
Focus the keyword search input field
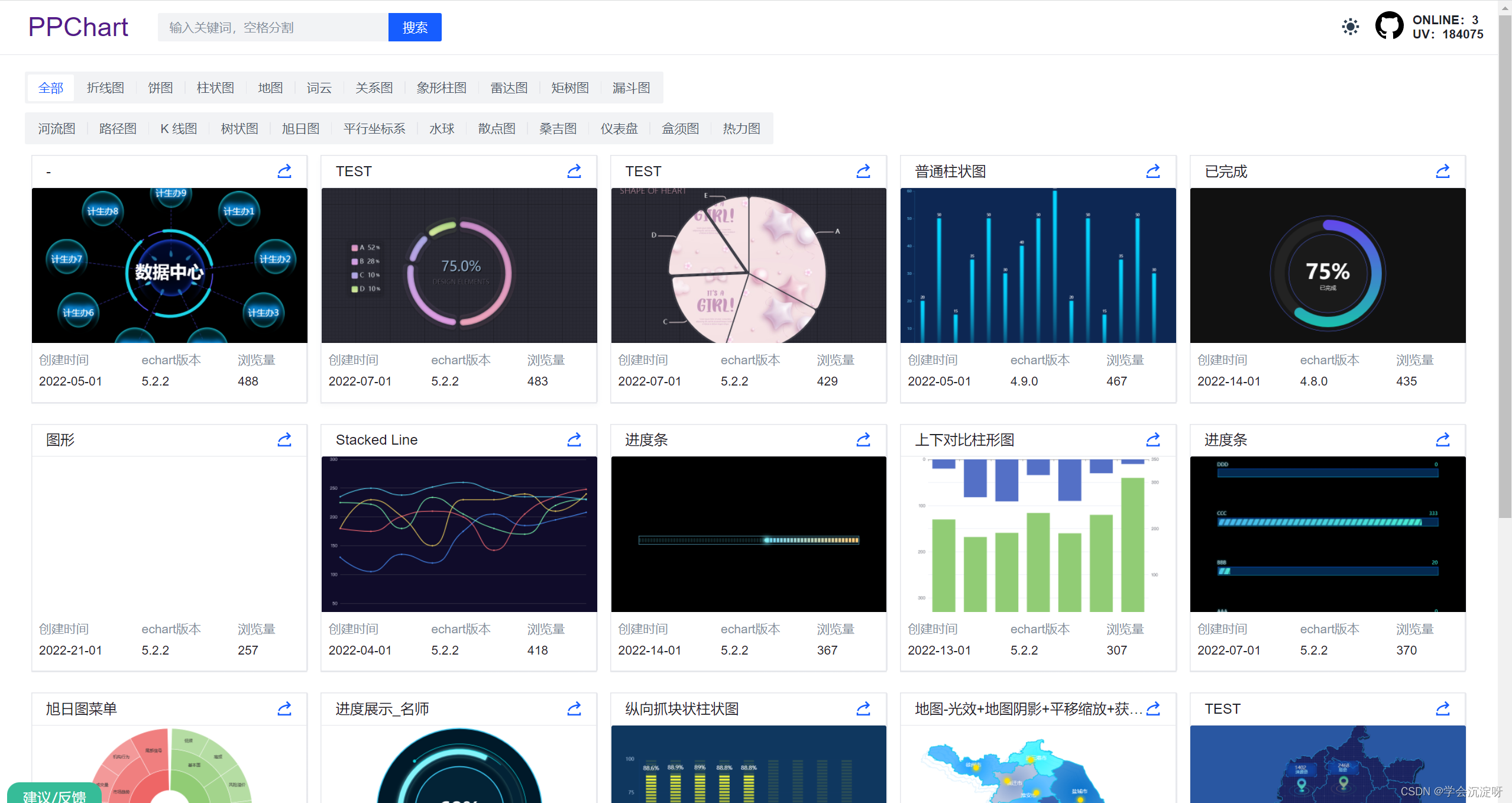pyautogui.click(x=273, y=27)
